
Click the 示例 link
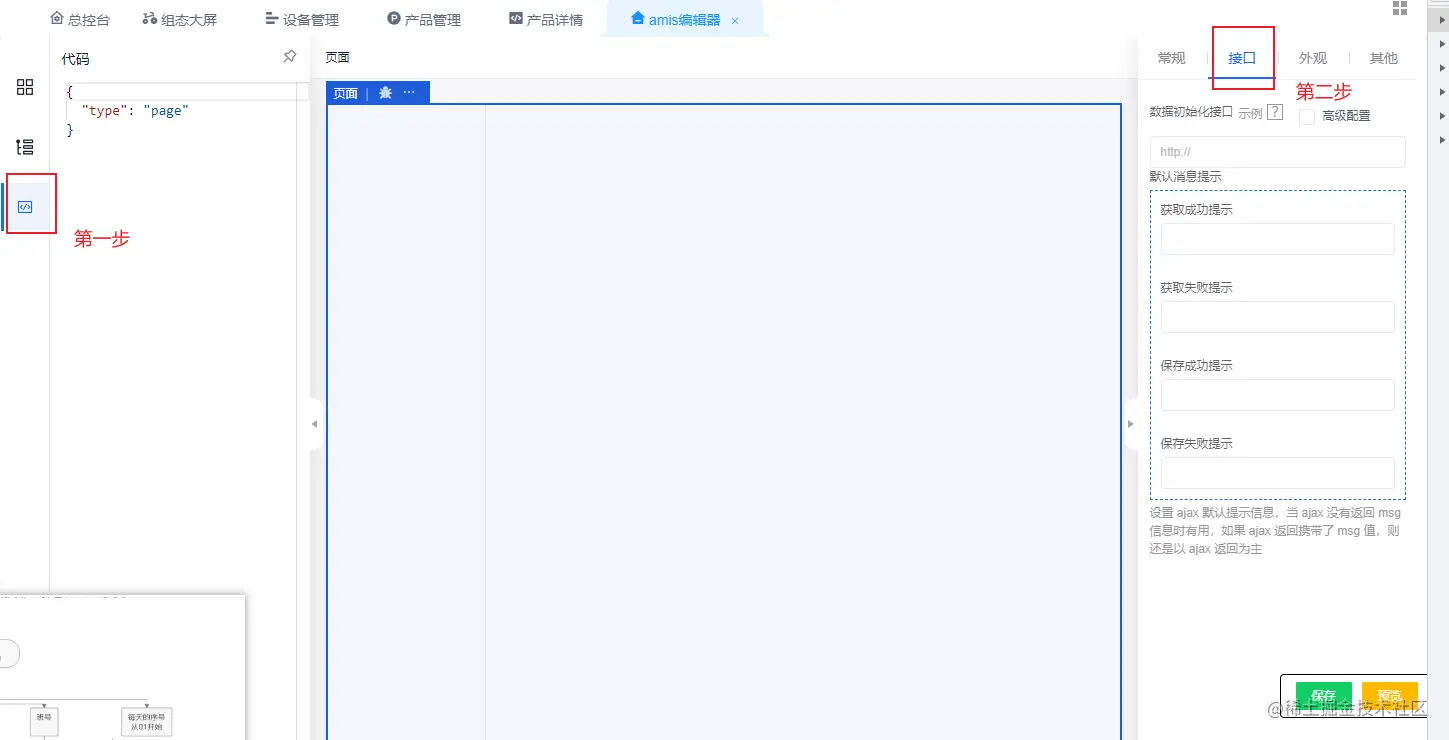click(1250, 113)
